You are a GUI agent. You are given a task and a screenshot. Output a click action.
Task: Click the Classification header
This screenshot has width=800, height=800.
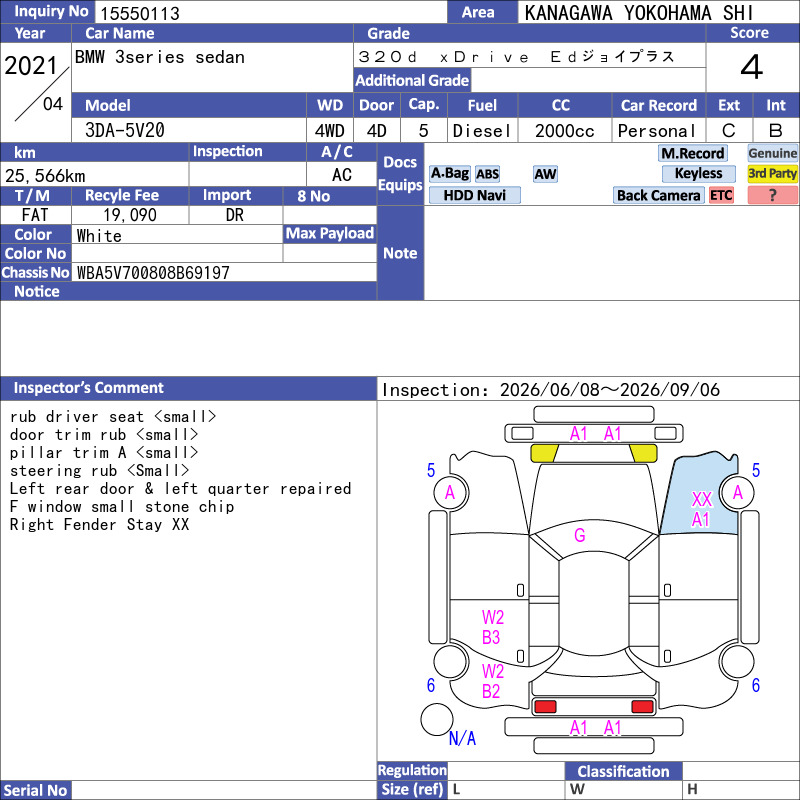(623, 771)
